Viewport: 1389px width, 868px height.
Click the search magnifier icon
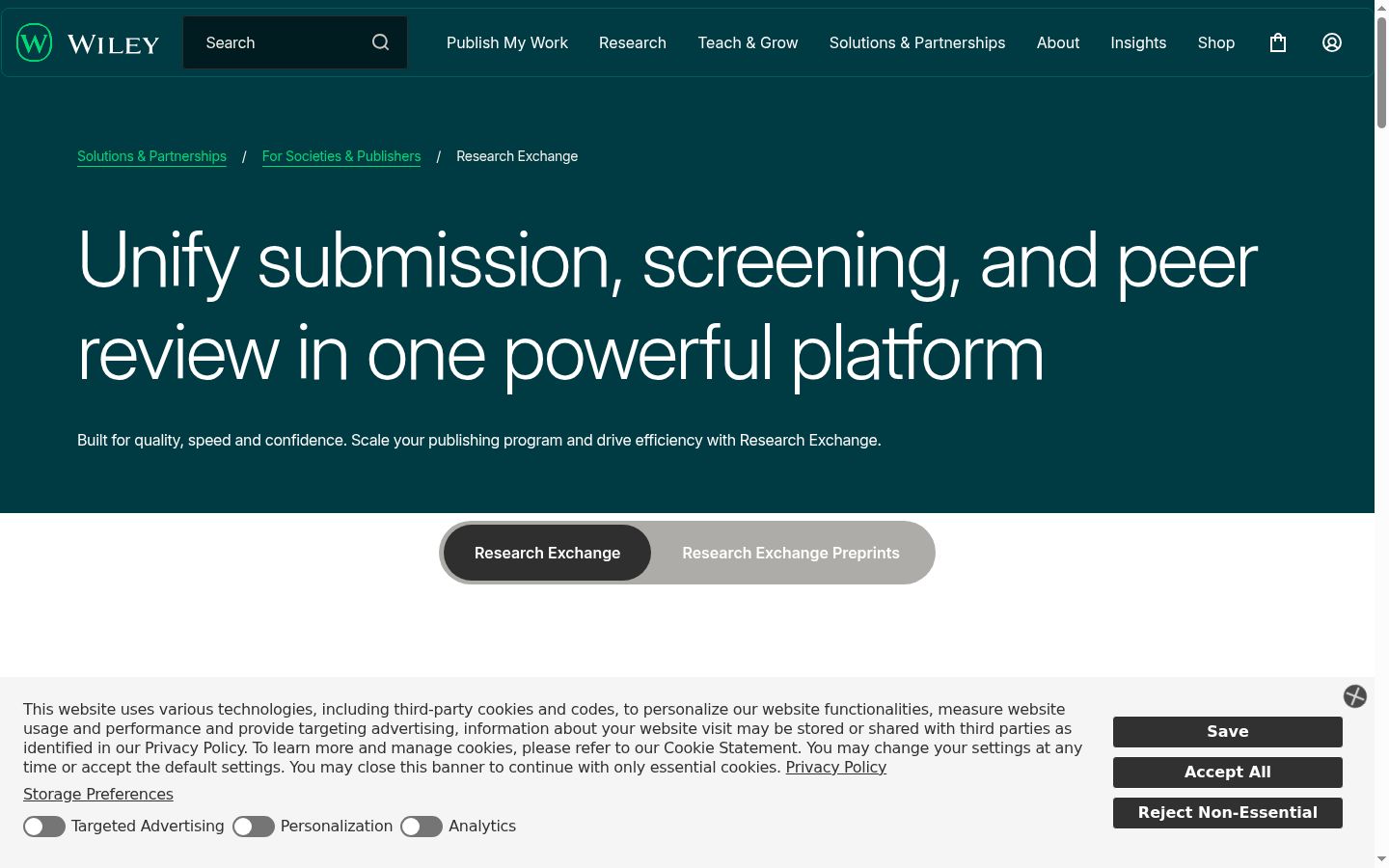tap(381, 42)
